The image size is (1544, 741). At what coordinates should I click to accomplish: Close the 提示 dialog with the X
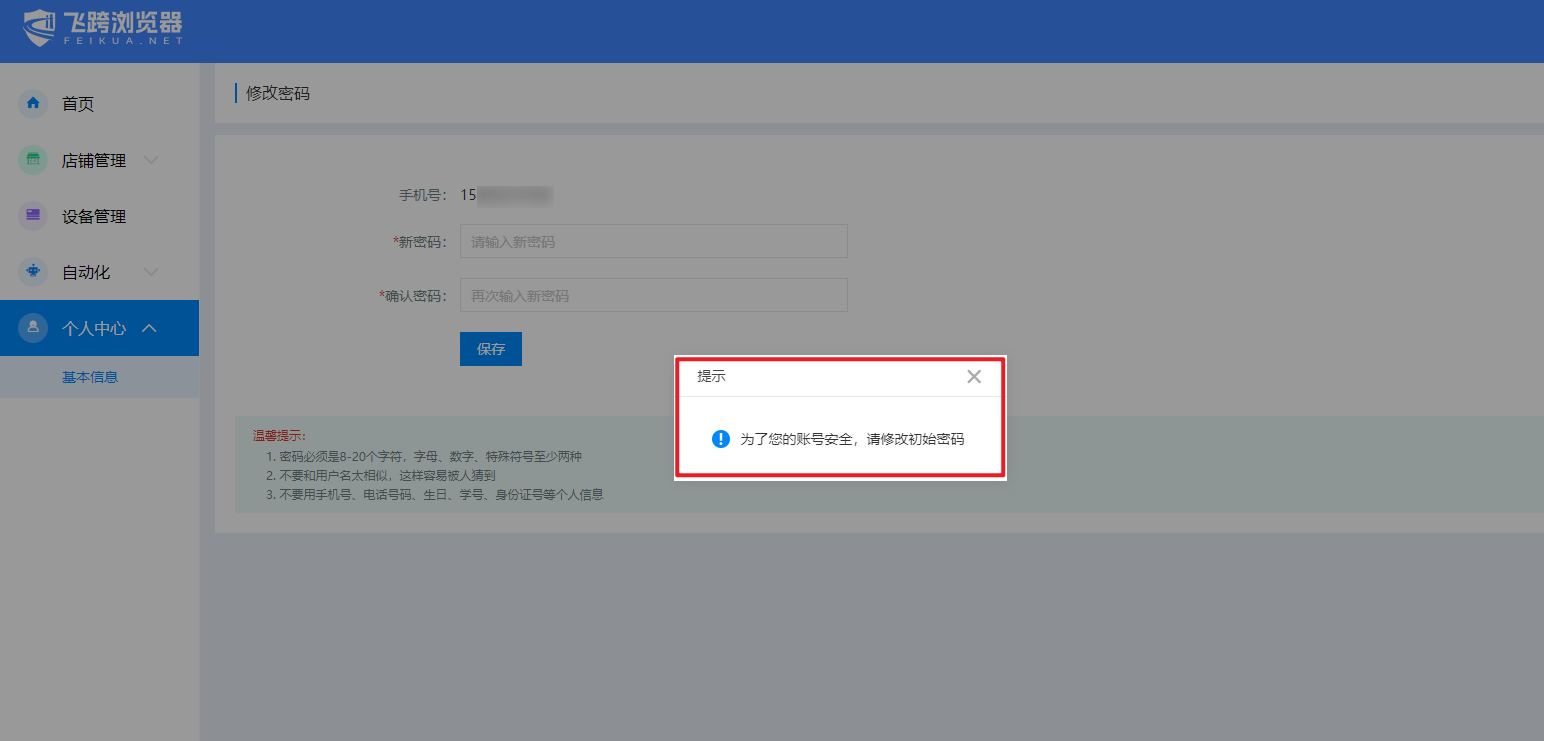pos(974,377)
